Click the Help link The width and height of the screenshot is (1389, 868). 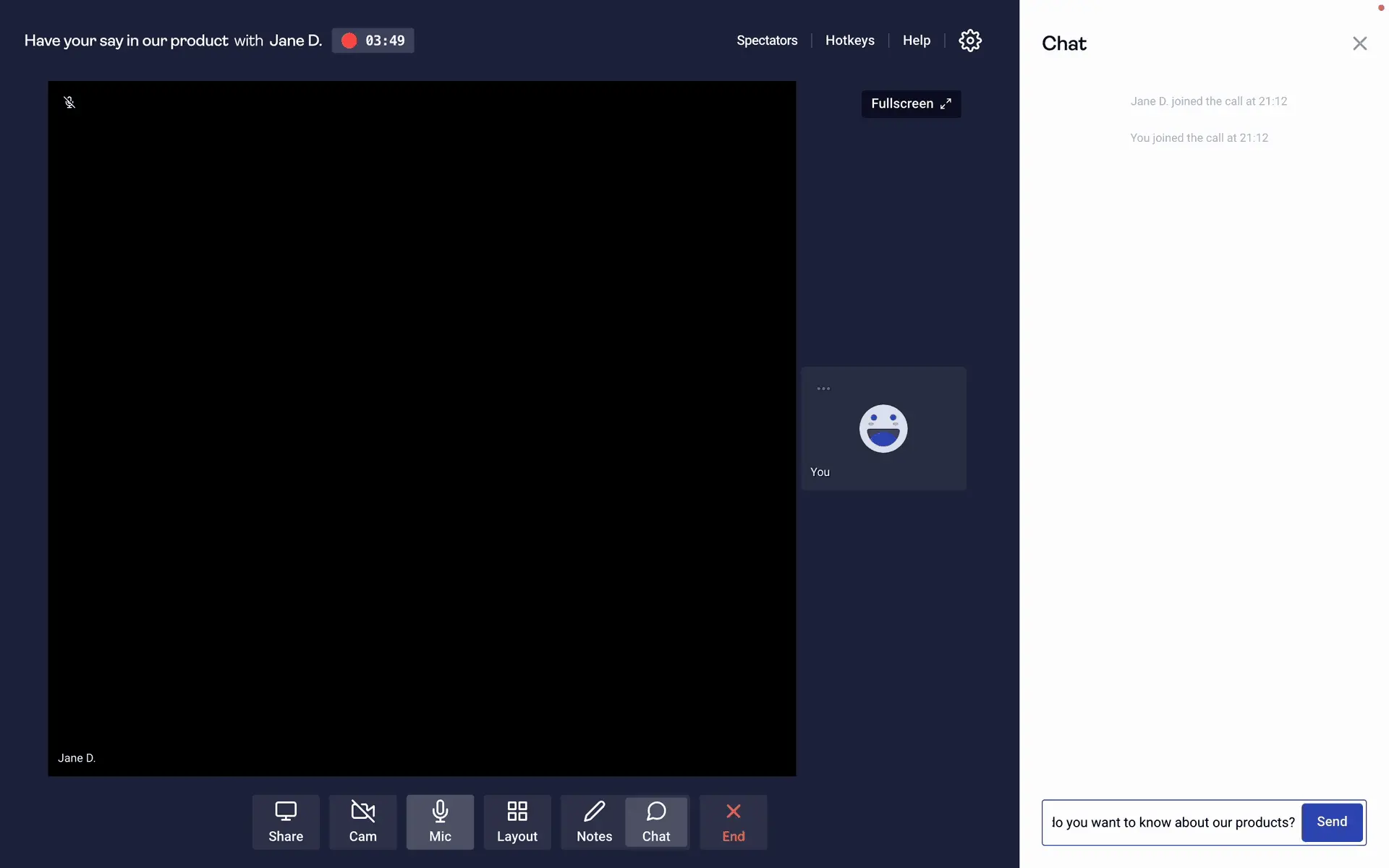point(916,41)
